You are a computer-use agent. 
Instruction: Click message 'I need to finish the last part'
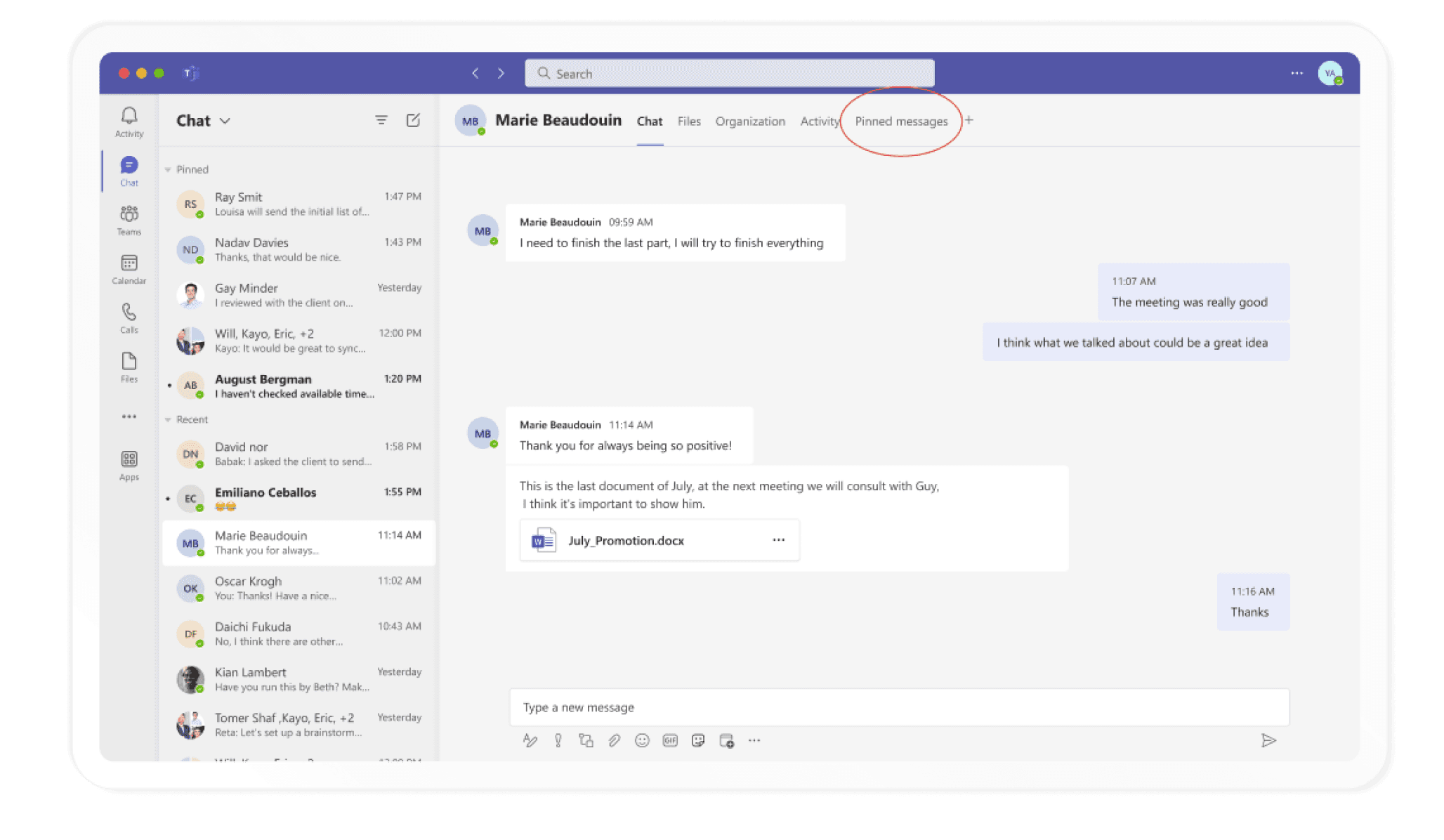675,232
